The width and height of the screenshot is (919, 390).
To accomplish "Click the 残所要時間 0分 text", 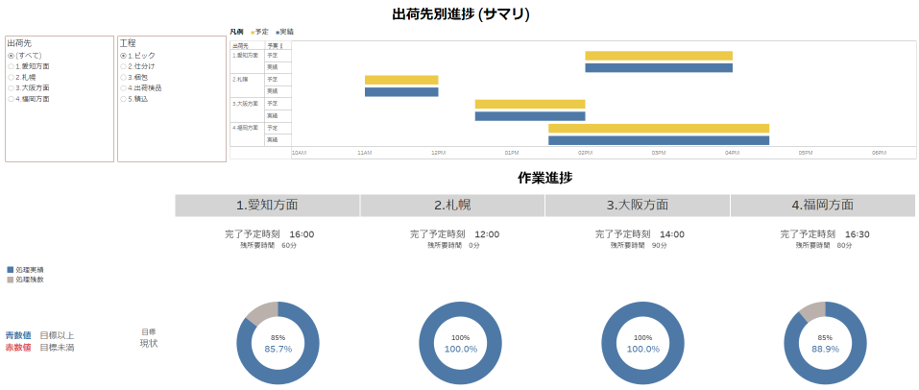I will tap(453, 246).
